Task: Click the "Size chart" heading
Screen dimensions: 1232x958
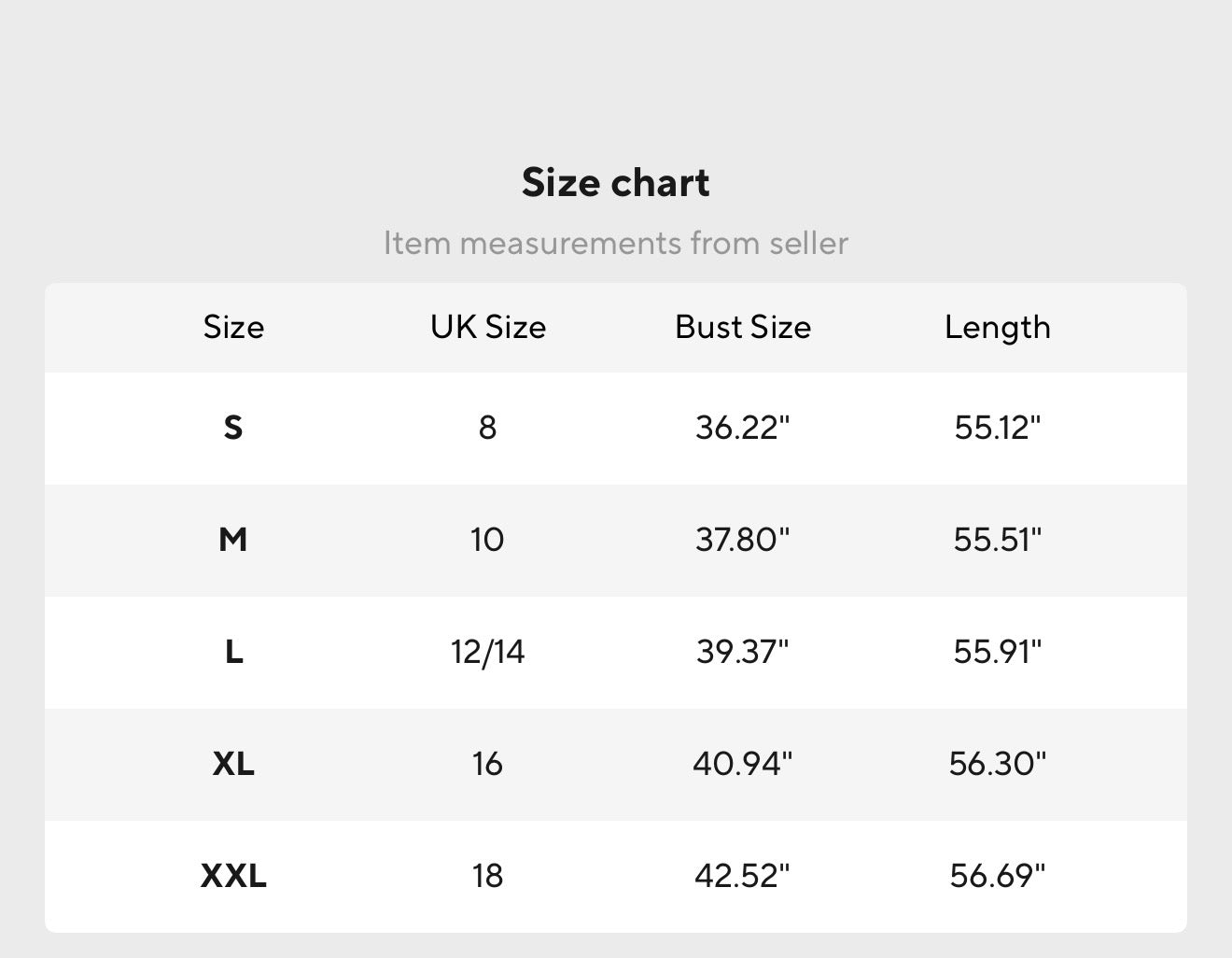Action: tap(615, 182)
